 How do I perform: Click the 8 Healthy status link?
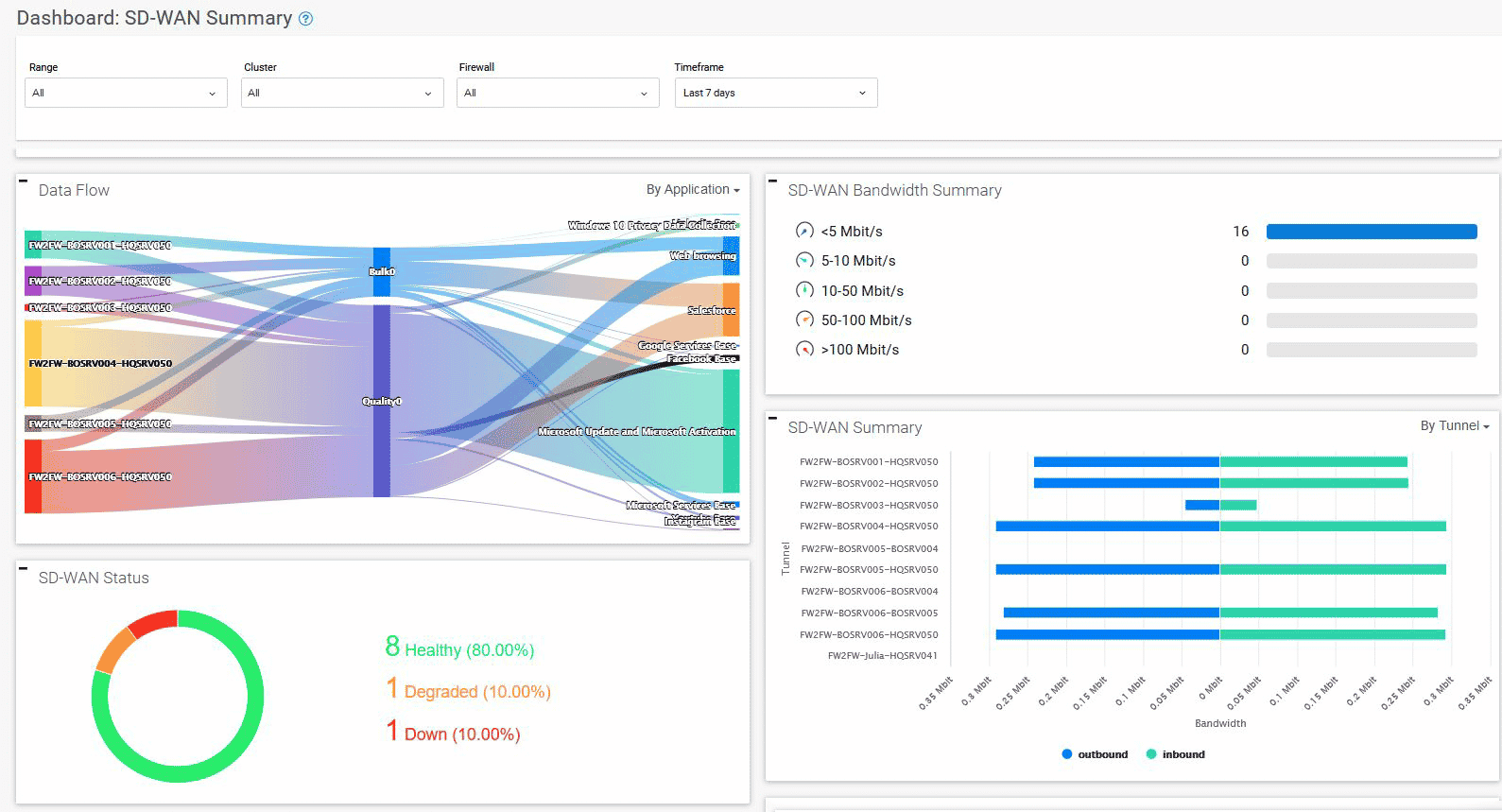click(459, 648)
